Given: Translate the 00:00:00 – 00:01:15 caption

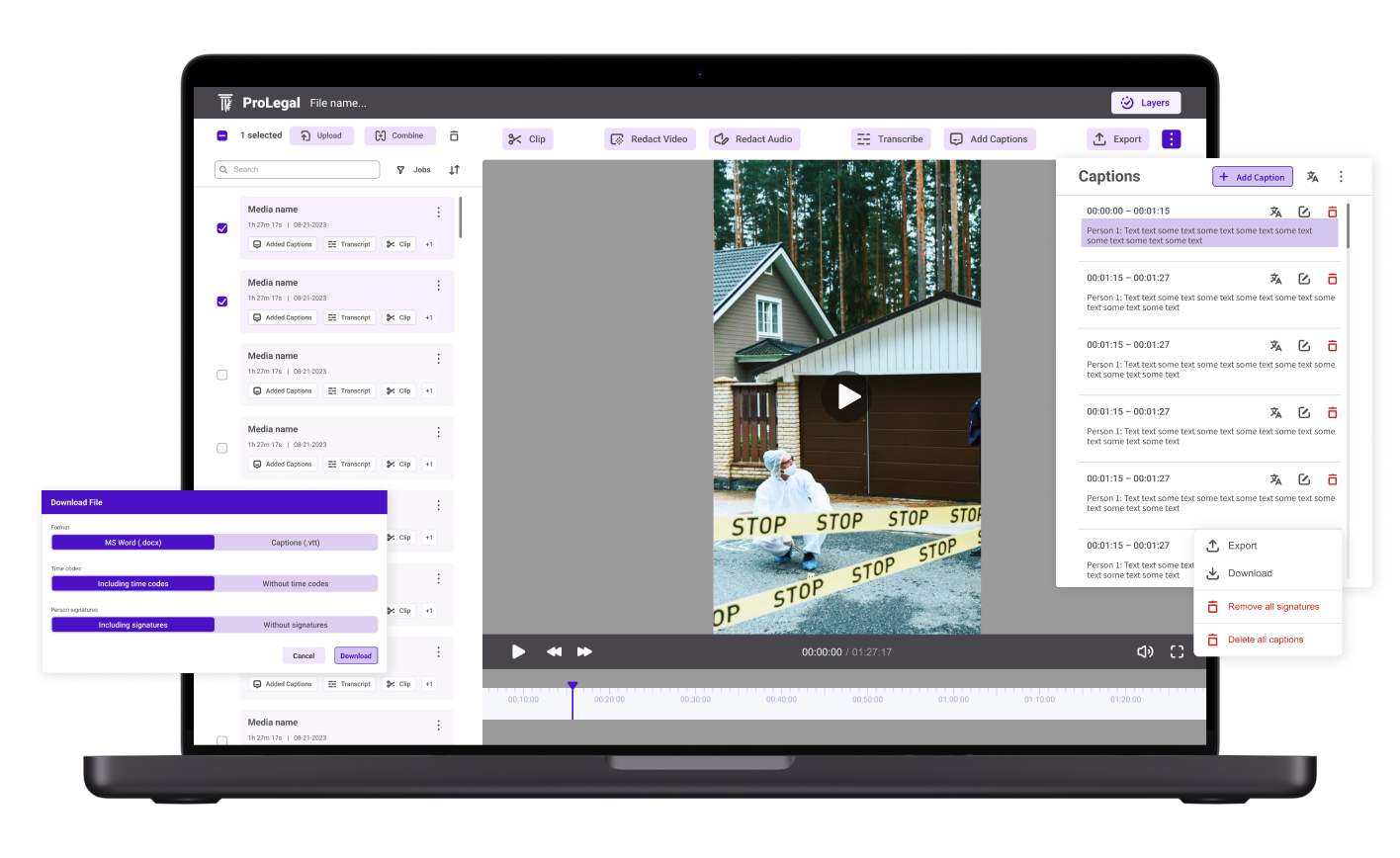Looking at the screenshot, I should [x=1275, y=212].
